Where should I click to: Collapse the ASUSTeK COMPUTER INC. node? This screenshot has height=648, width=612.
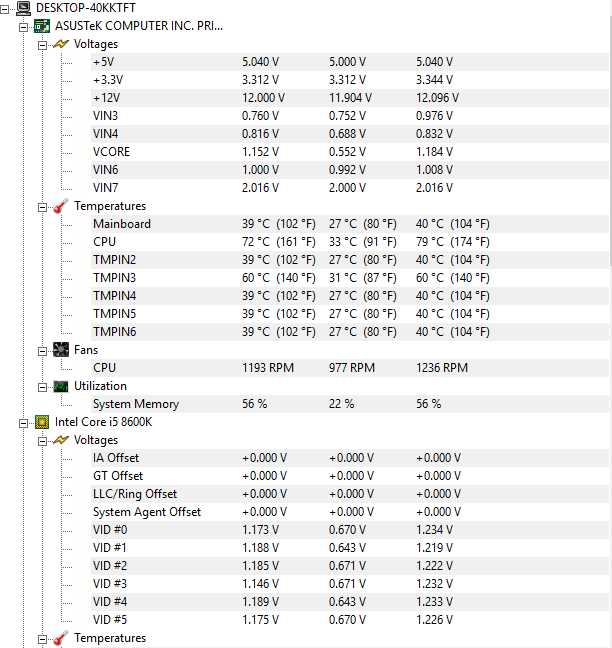pos(24,26)
